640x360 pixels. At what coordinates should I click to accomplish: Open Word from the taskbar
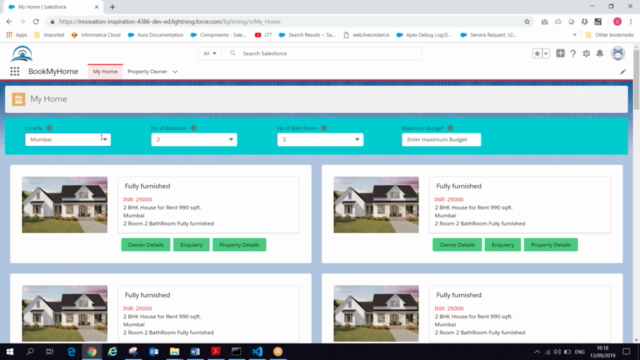pyautogui.click(x=195, y=351)
